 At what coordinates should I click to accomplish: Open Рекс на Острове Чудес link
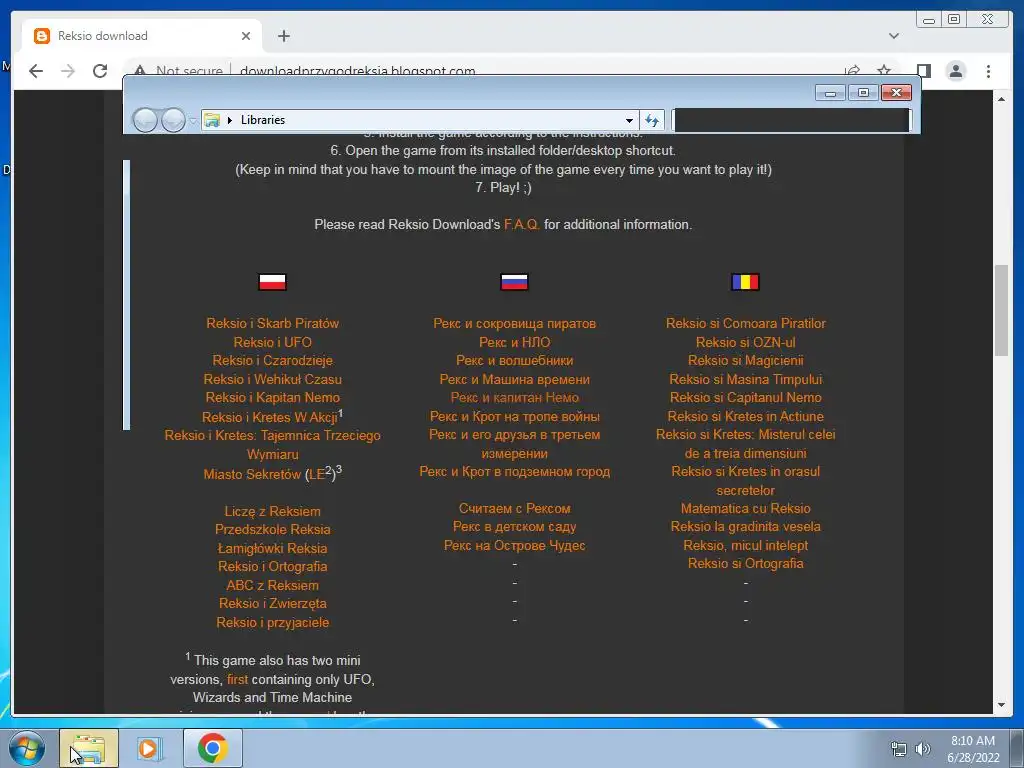515,545
